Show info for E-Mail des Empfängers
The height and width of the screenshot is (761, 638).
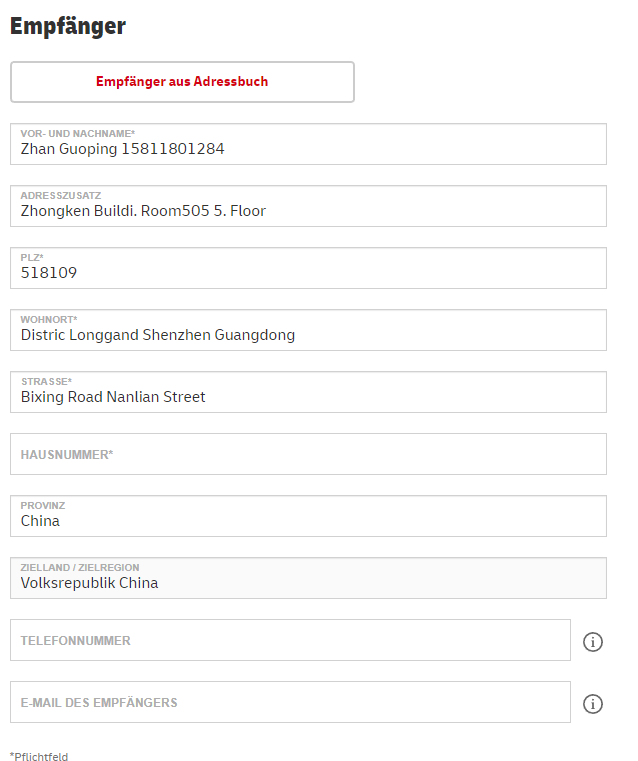(593, 704)
